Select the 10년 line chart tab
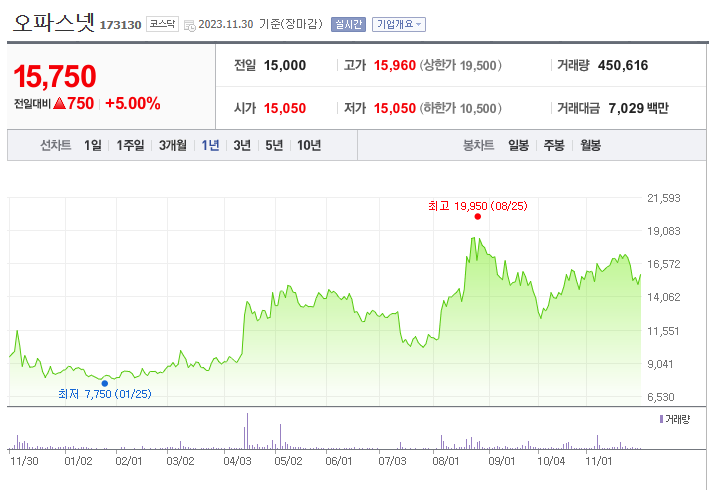This screenshot has width=709, height=490. [x=309, y=145]
